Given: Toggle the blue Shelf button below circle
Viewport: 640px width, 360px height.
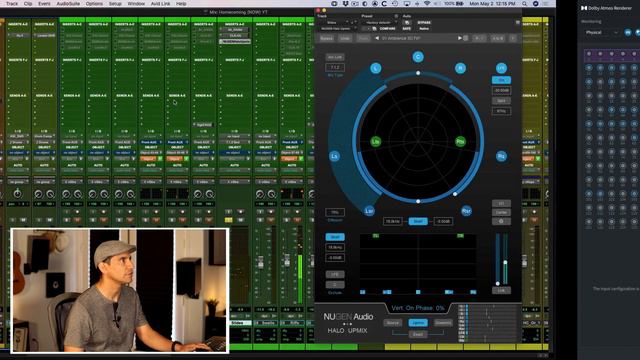Looking at the screenshot, I should click(x=418, y=221).
